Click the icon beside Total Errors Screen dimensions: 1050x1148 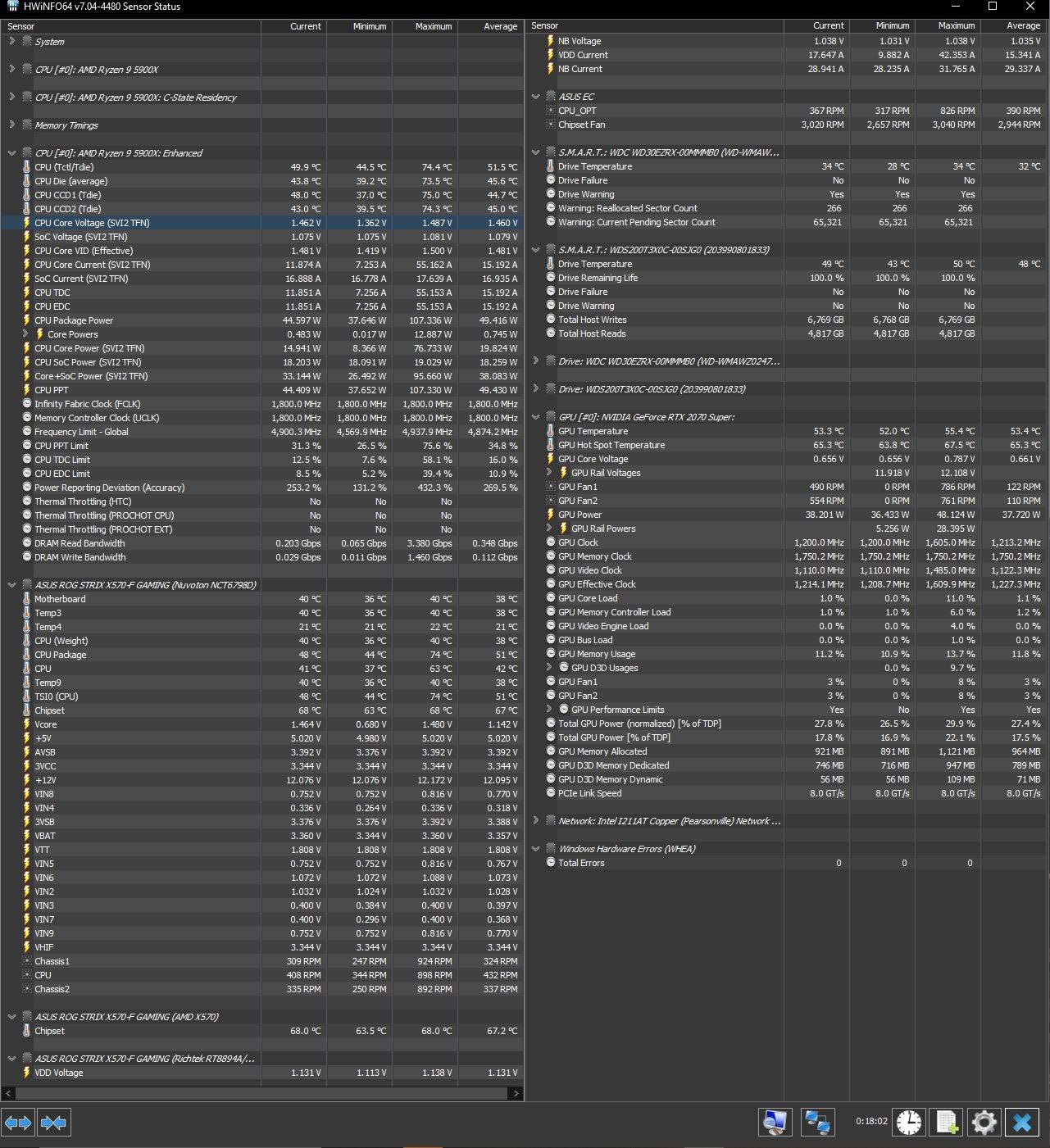[551, 863]
